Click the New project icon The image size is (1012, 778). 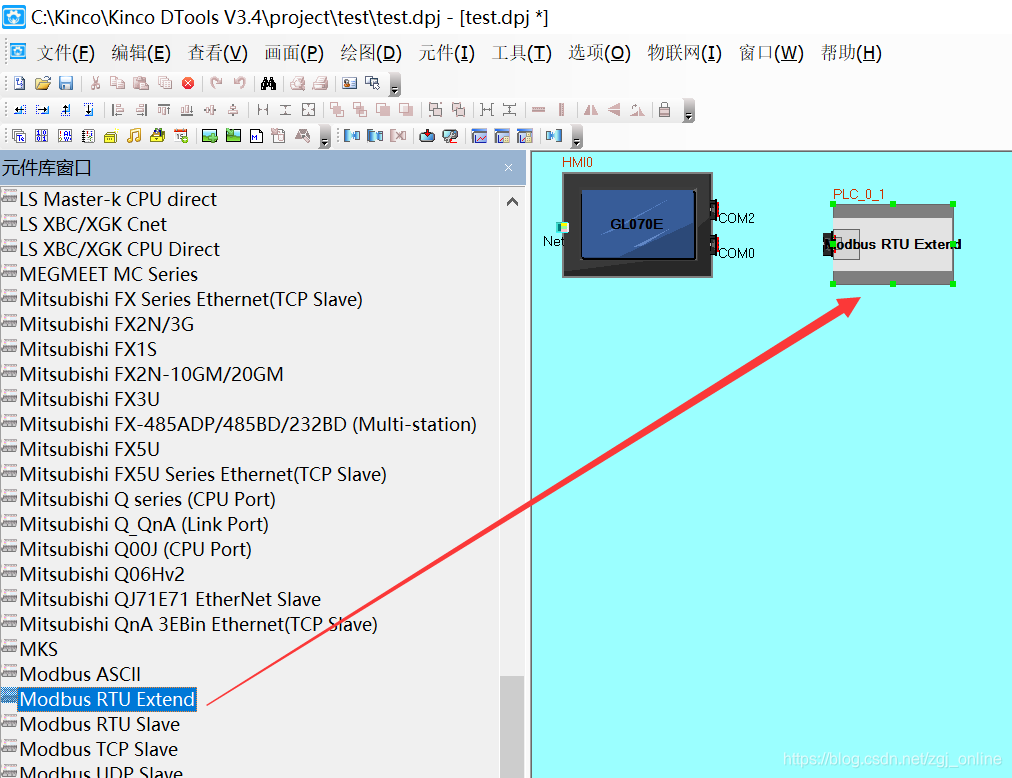tap(19, 83)
